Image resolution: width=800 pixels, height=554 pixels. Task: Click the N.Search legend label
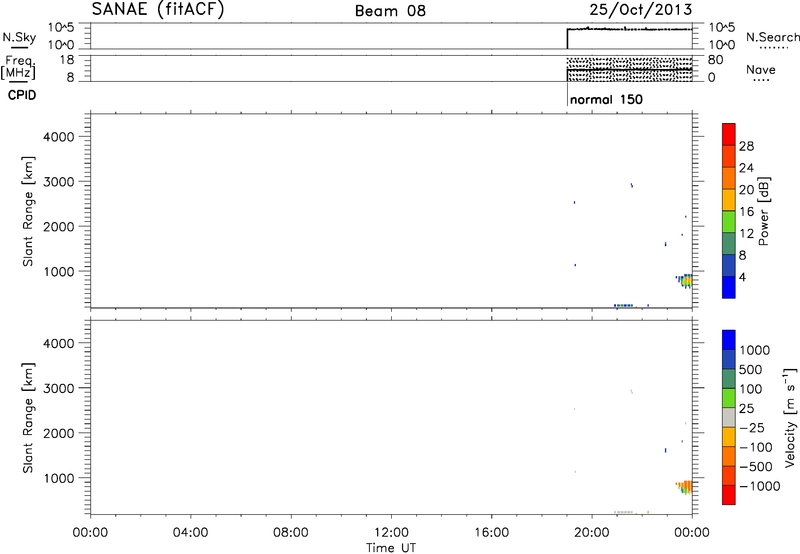[772, 37]
